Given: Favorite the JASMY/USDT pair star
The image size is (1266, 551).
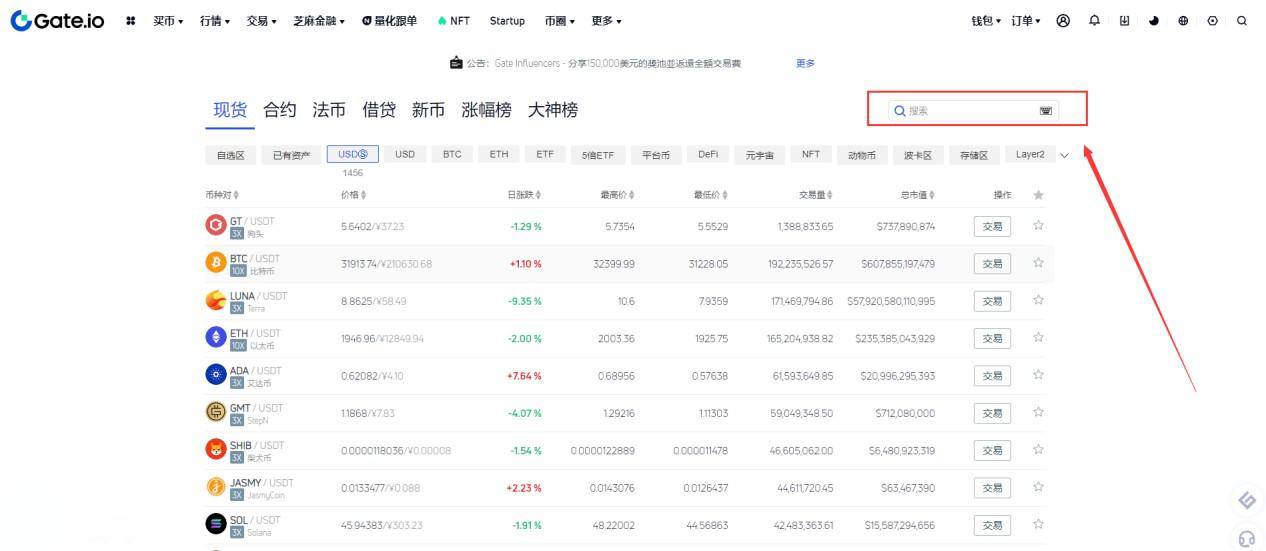Looking at the screenshot, I should pos(1038,487).
